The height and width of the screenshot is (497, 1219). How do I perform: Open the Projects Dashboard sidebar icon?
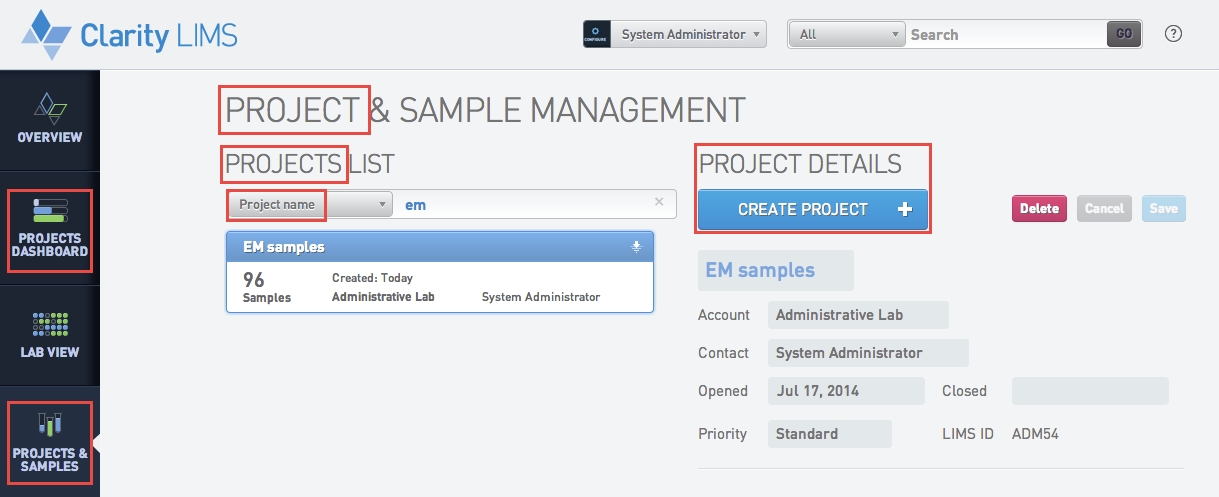point(50,232)
